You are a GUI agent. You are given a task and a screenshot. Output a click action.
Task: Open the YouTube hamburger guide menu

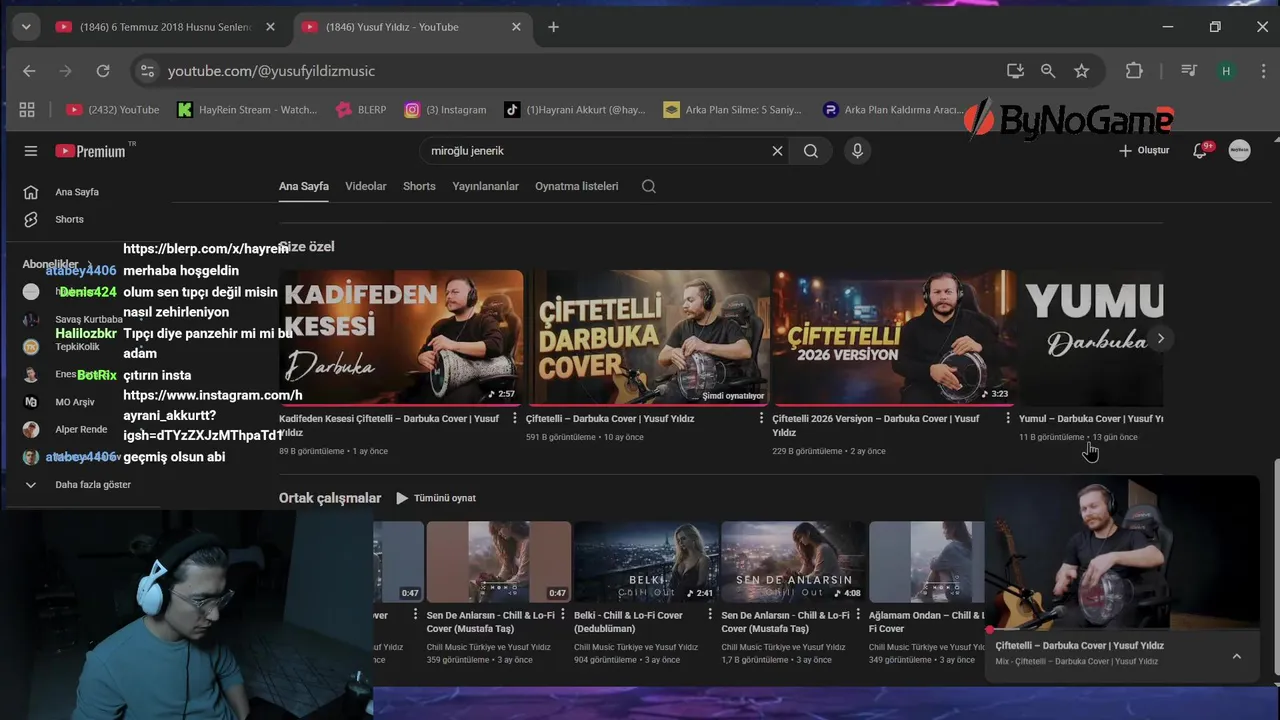[x=31, y=151]
